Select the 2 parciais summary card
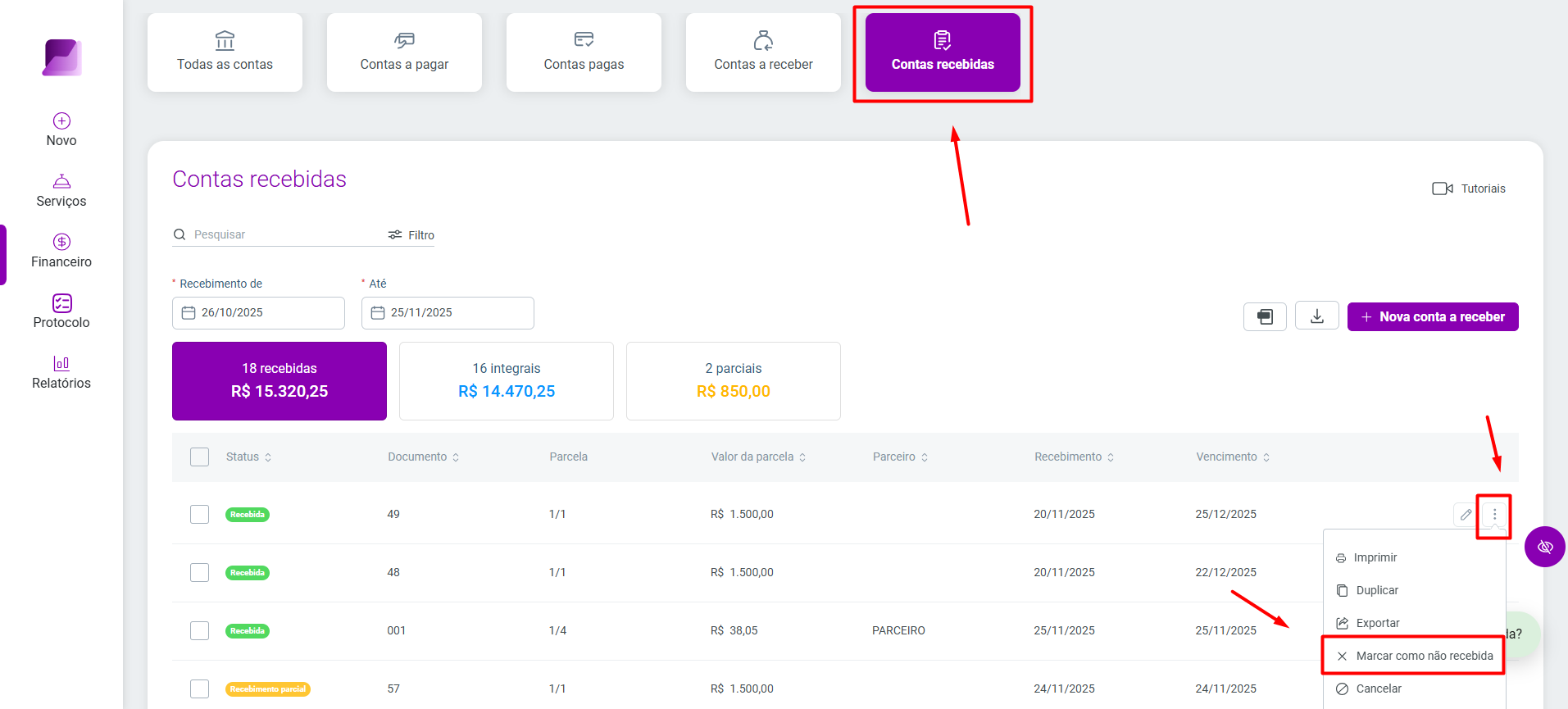The image size is (1568, 709). [734, 381]
